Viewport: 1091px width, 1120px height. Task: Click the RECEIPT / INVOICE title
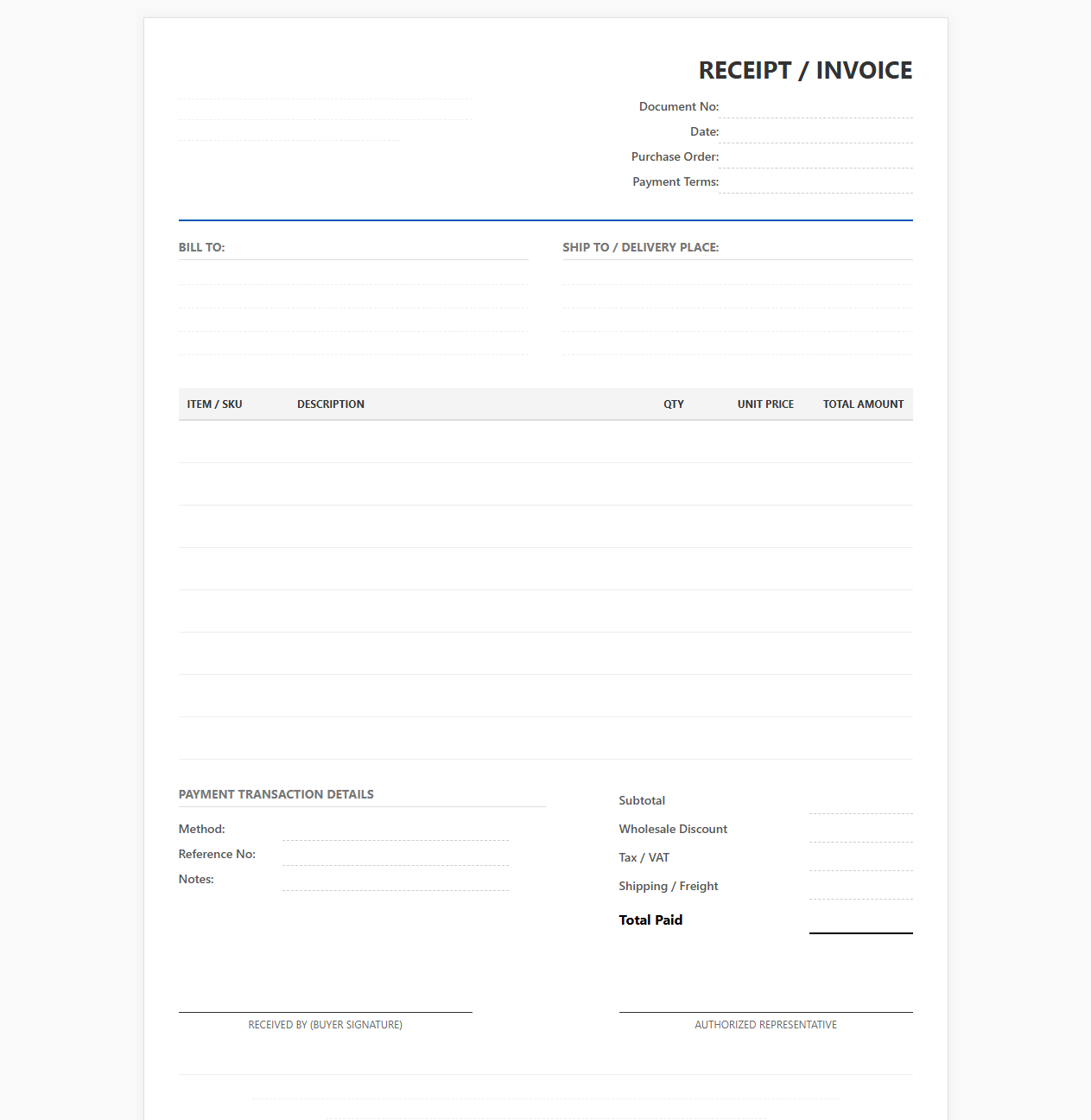point(805,70)
